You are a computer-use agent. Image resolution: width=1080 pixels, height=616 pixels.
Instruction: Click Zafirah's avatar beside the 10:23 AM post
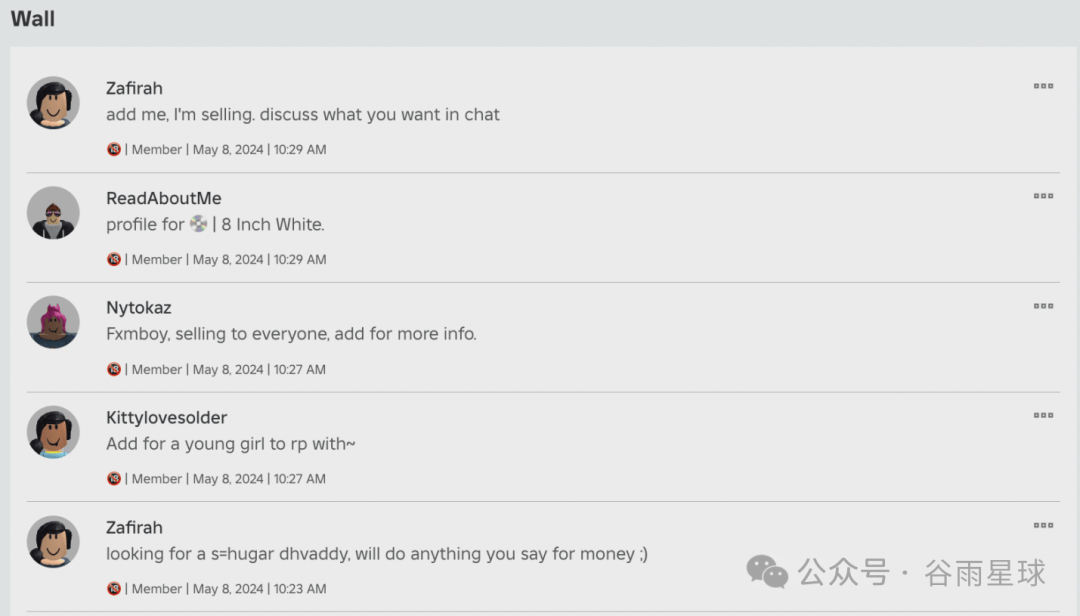[x=53, y=542]
